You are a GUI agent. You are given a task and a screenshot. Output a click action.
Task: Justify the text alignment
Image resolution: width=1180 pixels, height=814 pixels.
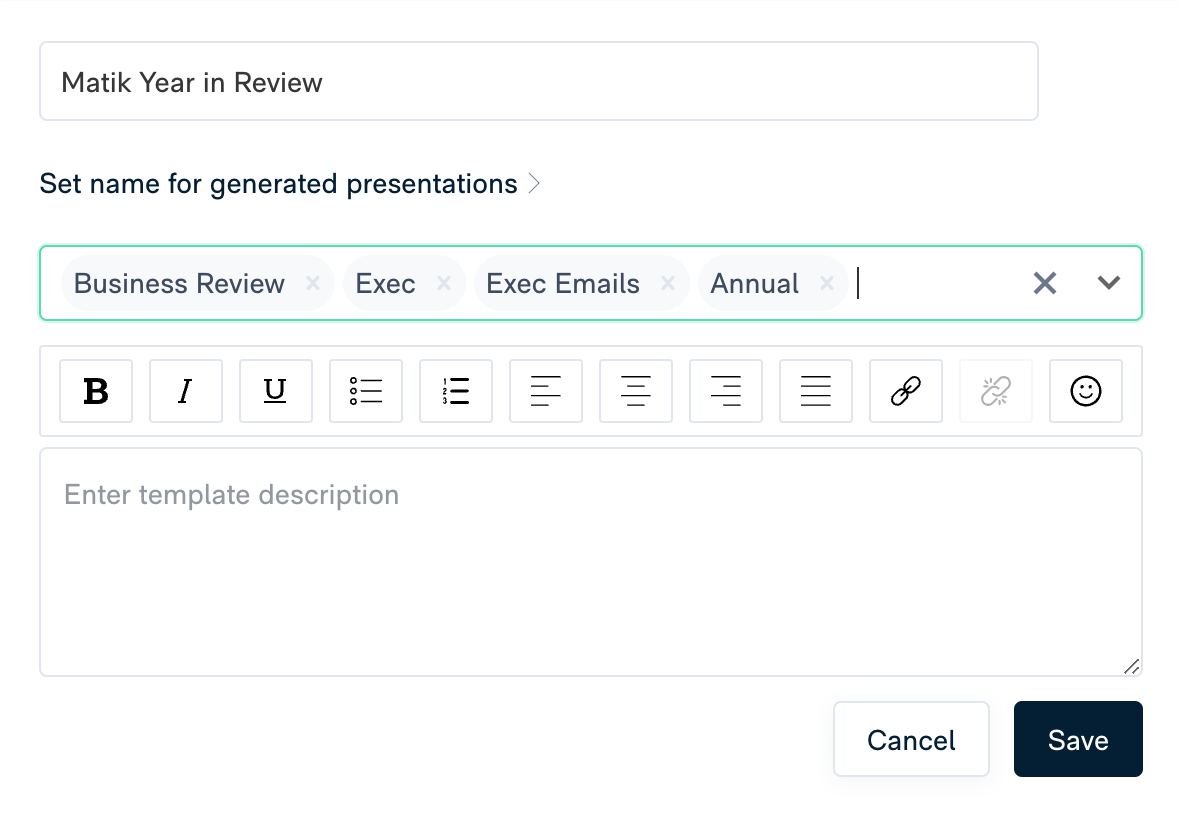coord(816,391)
